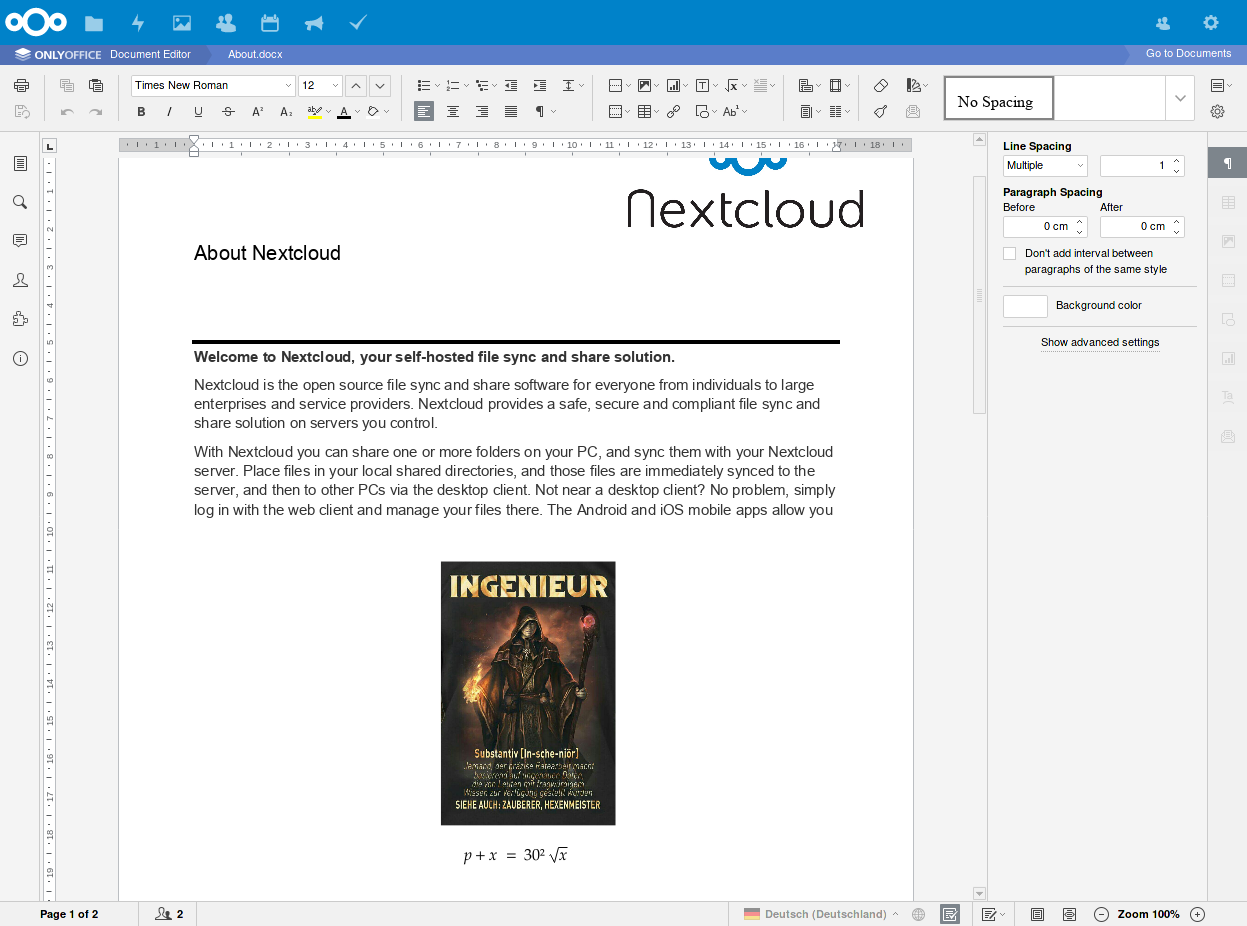Enable "Don't add interval between paragraphs" checkbox
This screenshot has height=926, width=1247.
tap(1010, 254)
